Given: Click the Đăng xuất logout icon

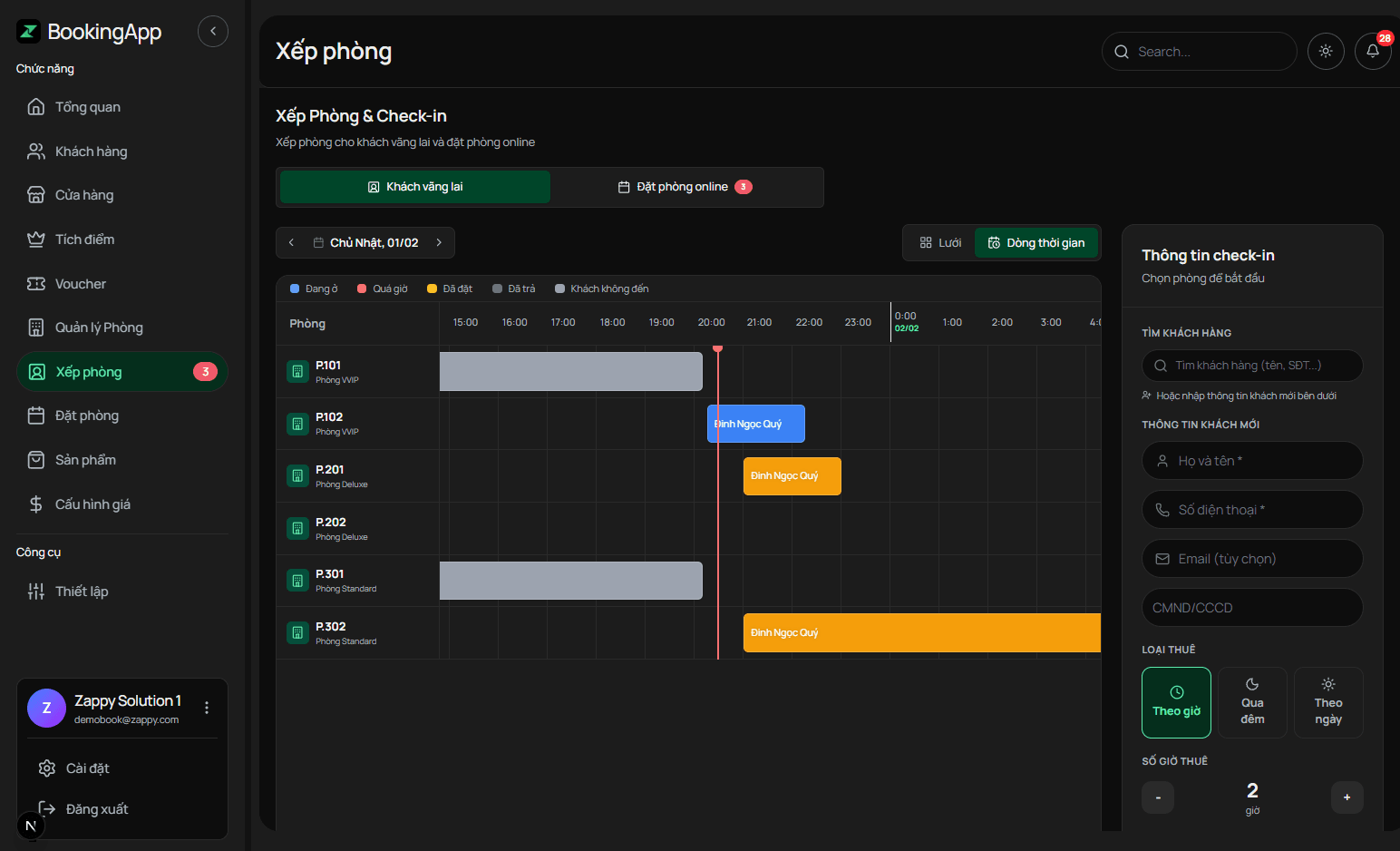Looking at the screenshot, I should [47, 809].
